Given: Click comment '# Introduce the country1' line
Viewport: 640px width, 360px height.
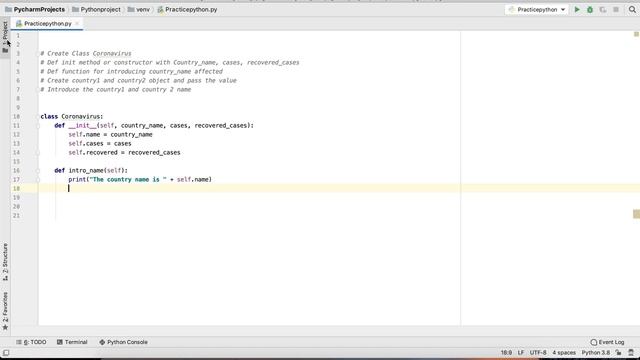Looking at the screenshot, I should point(116,89).
